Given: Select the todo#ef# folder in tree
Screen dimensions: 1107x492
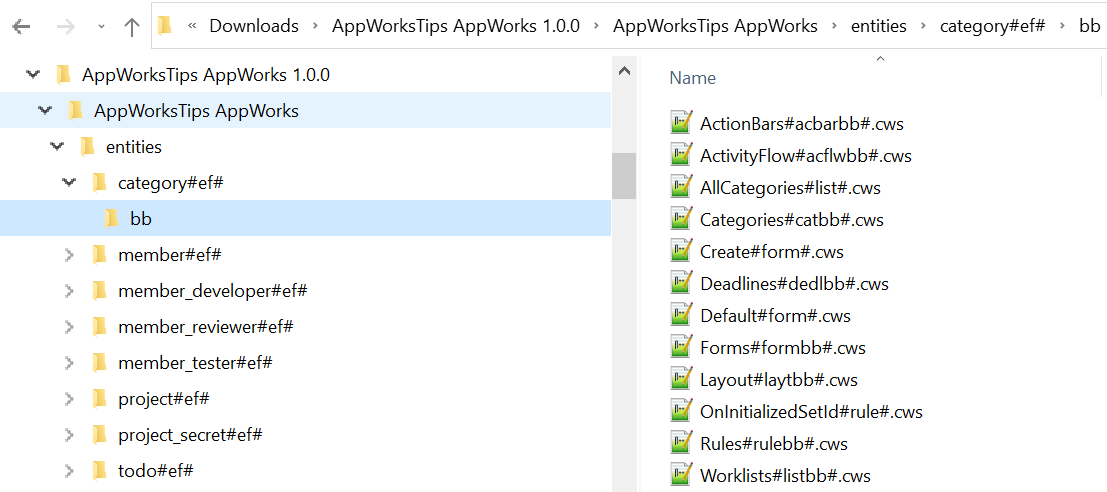Looking at the screenshot, I should 155,471.
